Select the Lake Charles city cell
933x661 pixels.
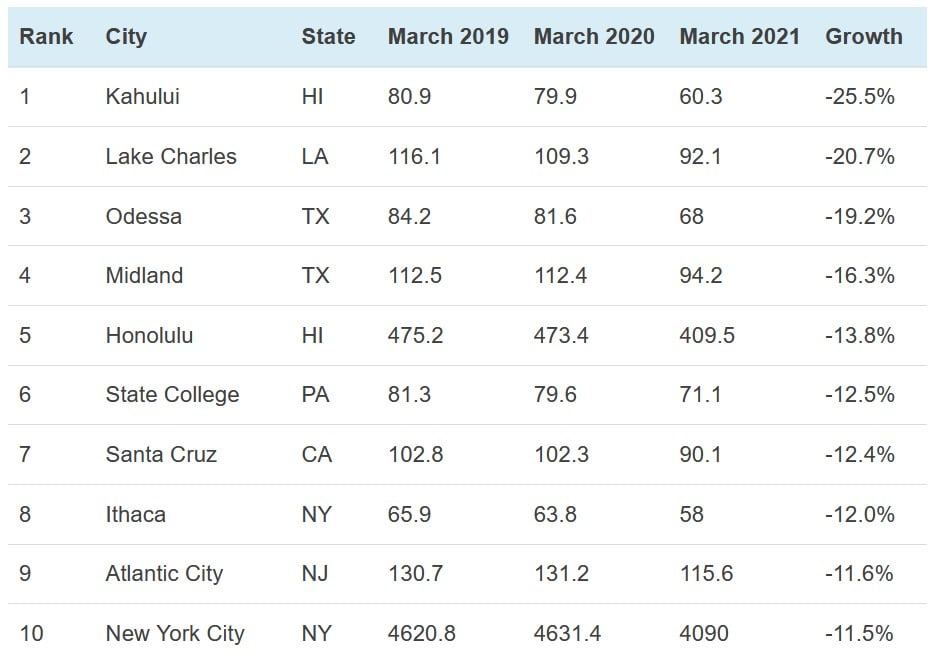coord(171,157)
